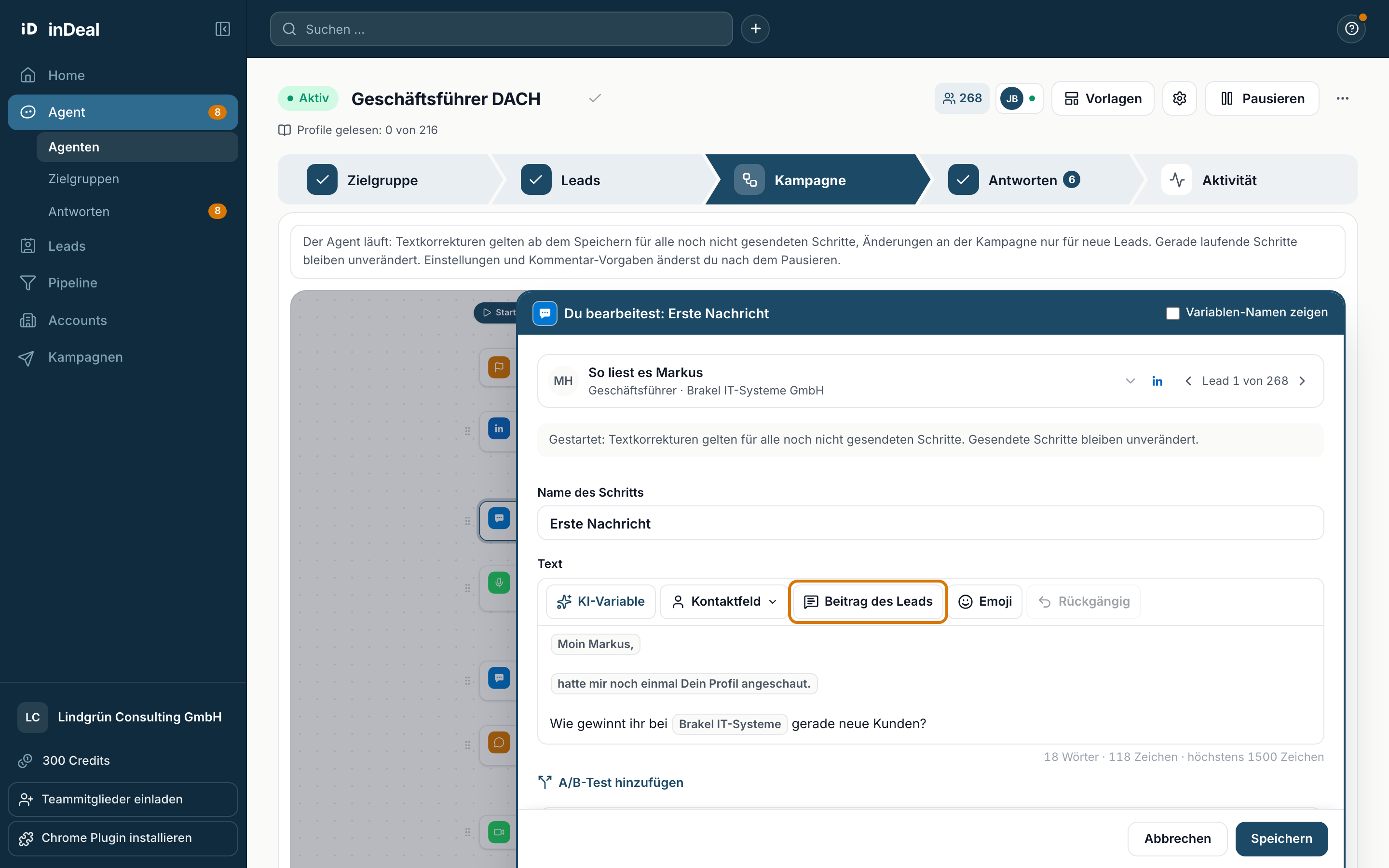Open the LinkedIn profile icon for Markus

[1157, 380]
